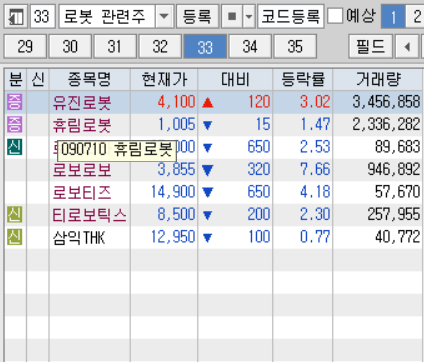Click the down arrow on 로보티즈 row

tap(207, 193)
